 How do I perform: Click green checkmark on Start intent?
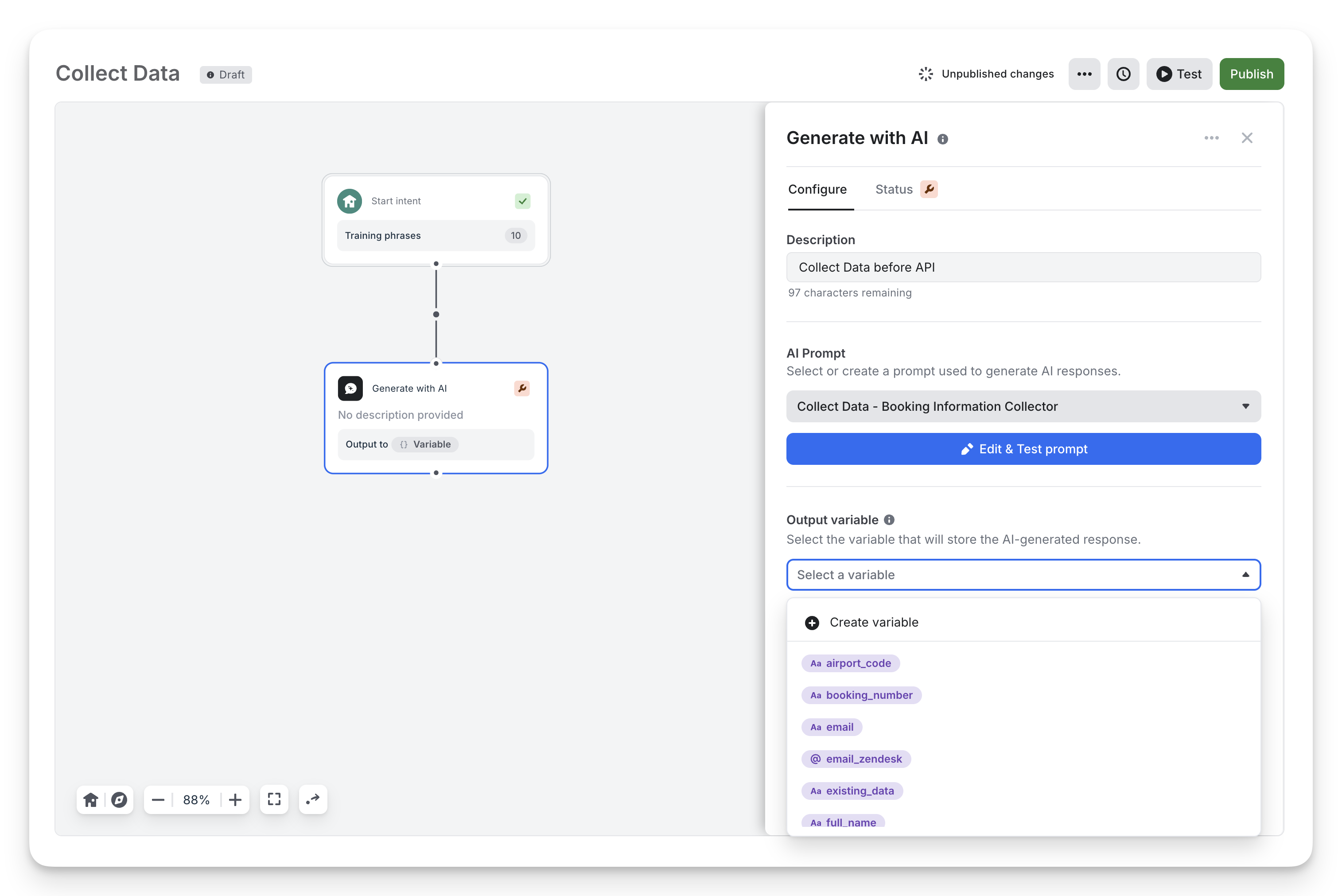click(522, 201)
